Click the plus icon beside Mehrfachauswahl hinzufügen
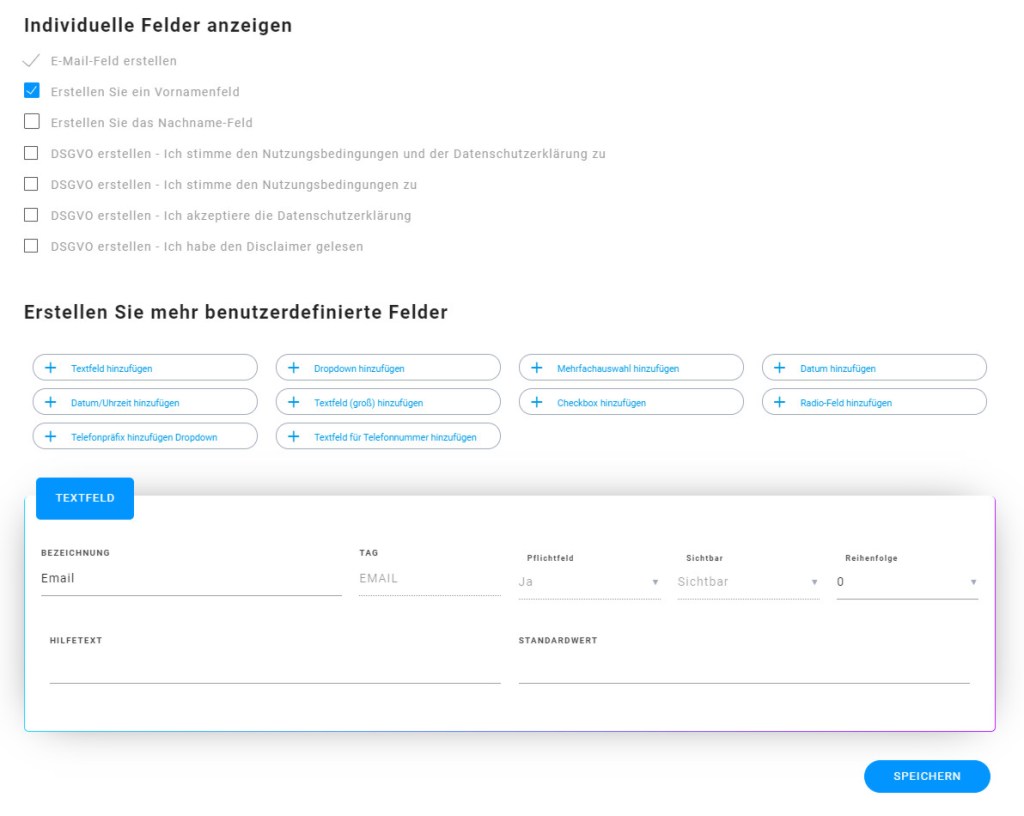This screenshot has width=1024, height=816. (x=536, y=368)
